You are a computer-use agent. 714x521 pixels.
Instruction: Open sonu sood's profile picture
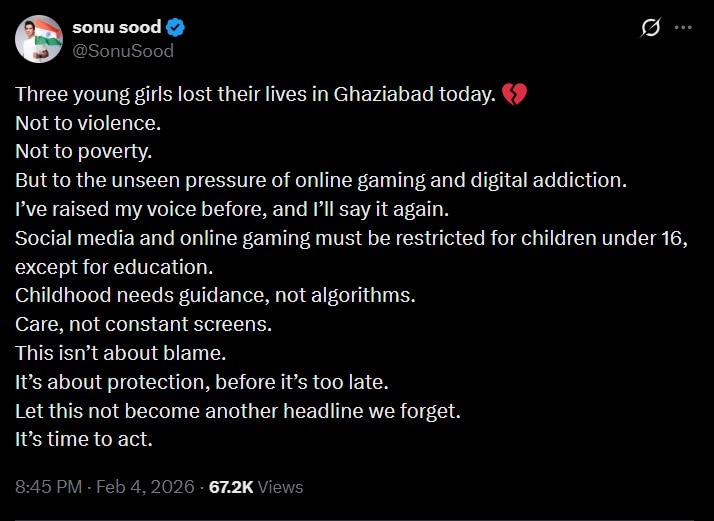(x=39, y=38)
